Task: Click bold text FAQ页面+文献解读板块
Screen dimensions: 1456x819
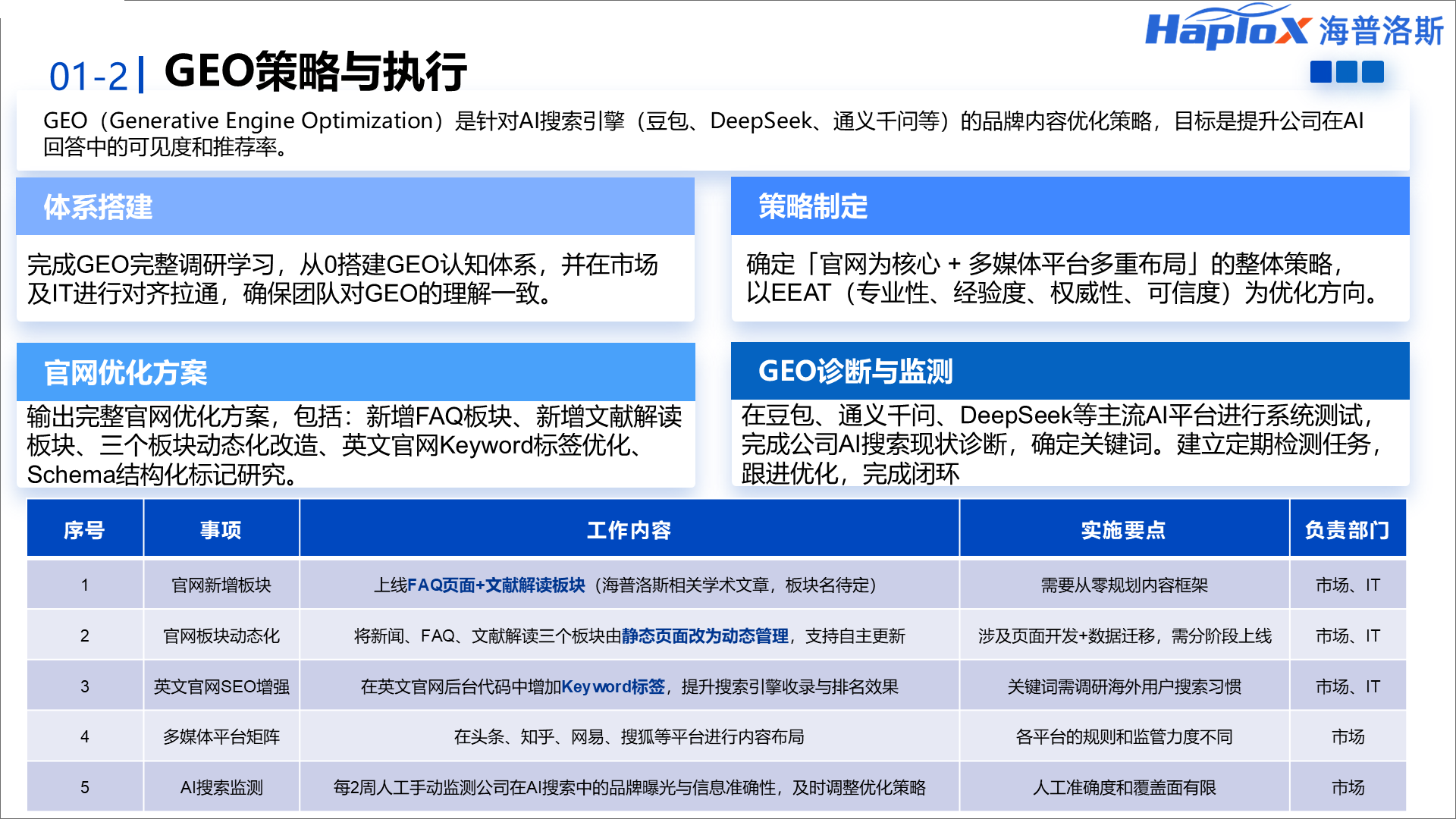Action: click(496, 585)
